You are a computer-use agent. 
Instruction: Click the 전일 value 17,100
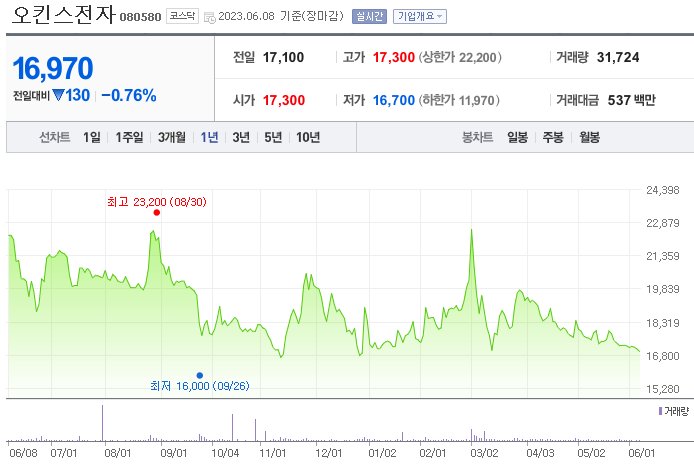coord(283,57)
